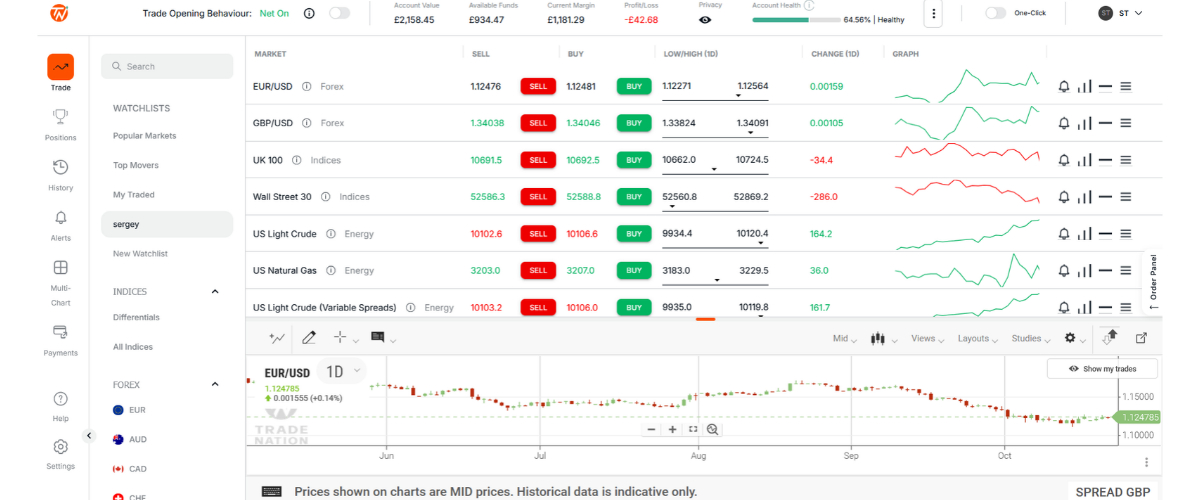This screenshot has width=1200, height=500.
Task: Pop out chart with external window icon
Action: pos(1141,338)
